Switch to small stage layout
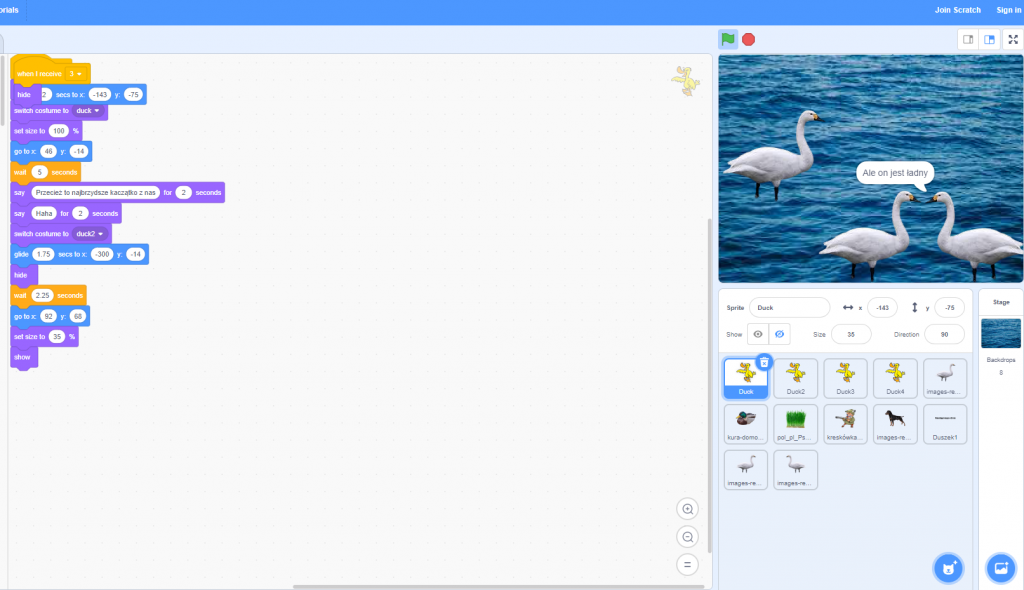The image size is (1024, 590). tap(967, 39)
